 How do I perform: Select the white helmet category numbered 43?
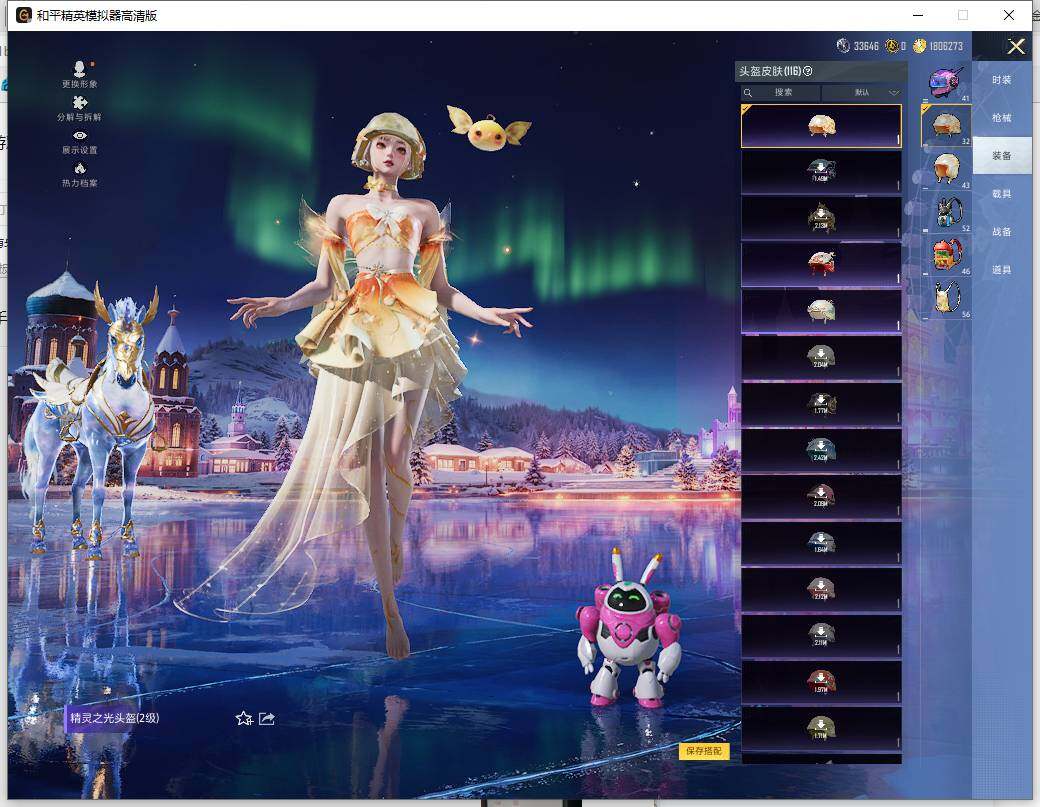pos(946,169)
